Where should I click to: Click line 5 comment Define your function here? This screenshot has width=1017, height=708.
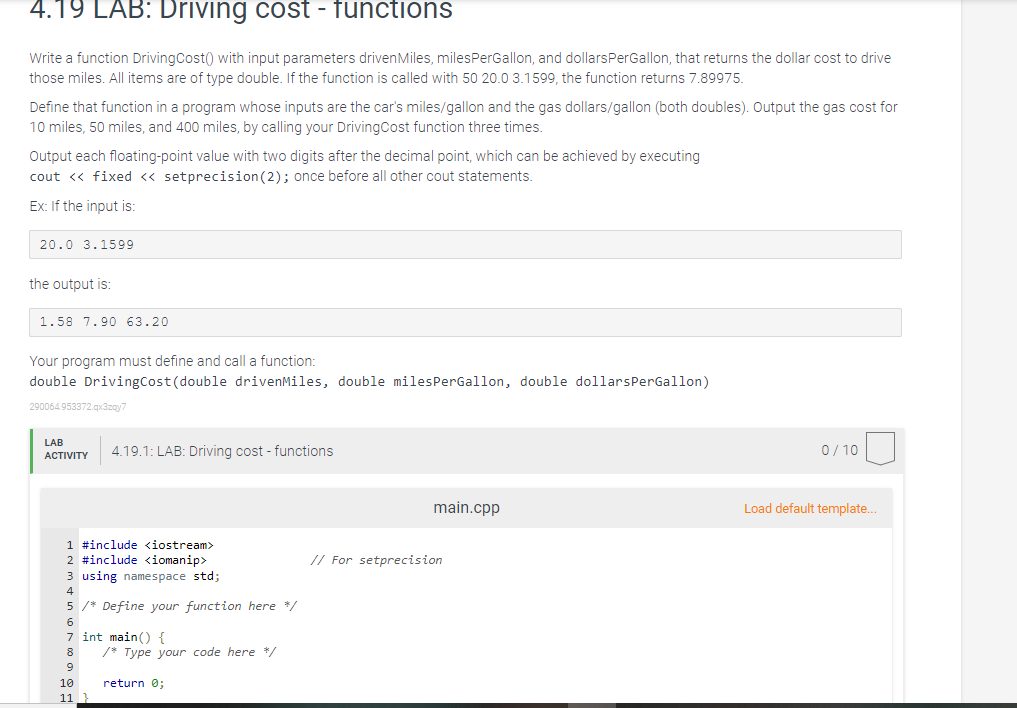click(x=188, y=605)
